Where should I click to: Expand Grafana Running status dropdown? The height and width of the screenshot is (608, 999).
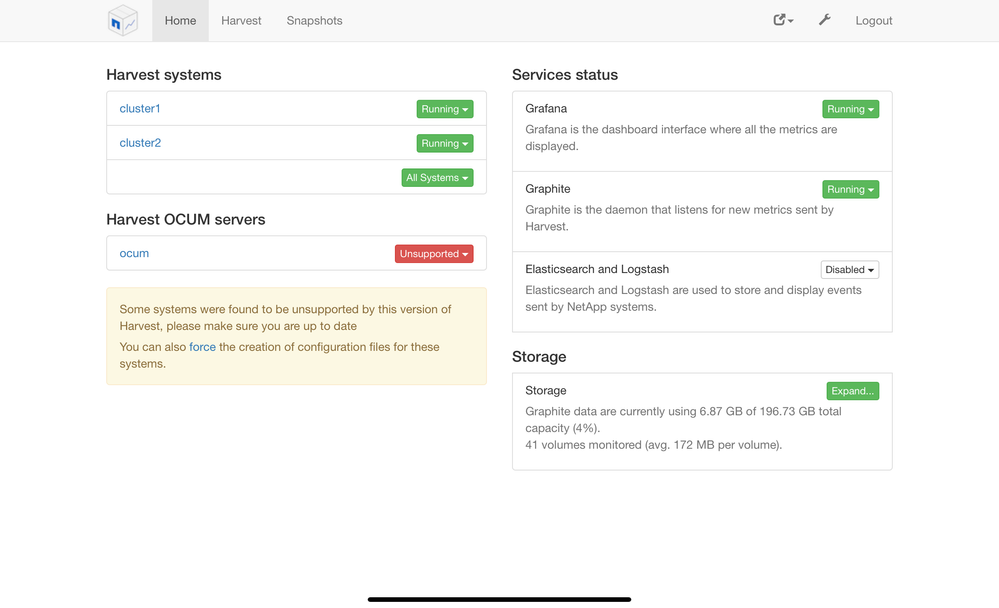point(850,109)
